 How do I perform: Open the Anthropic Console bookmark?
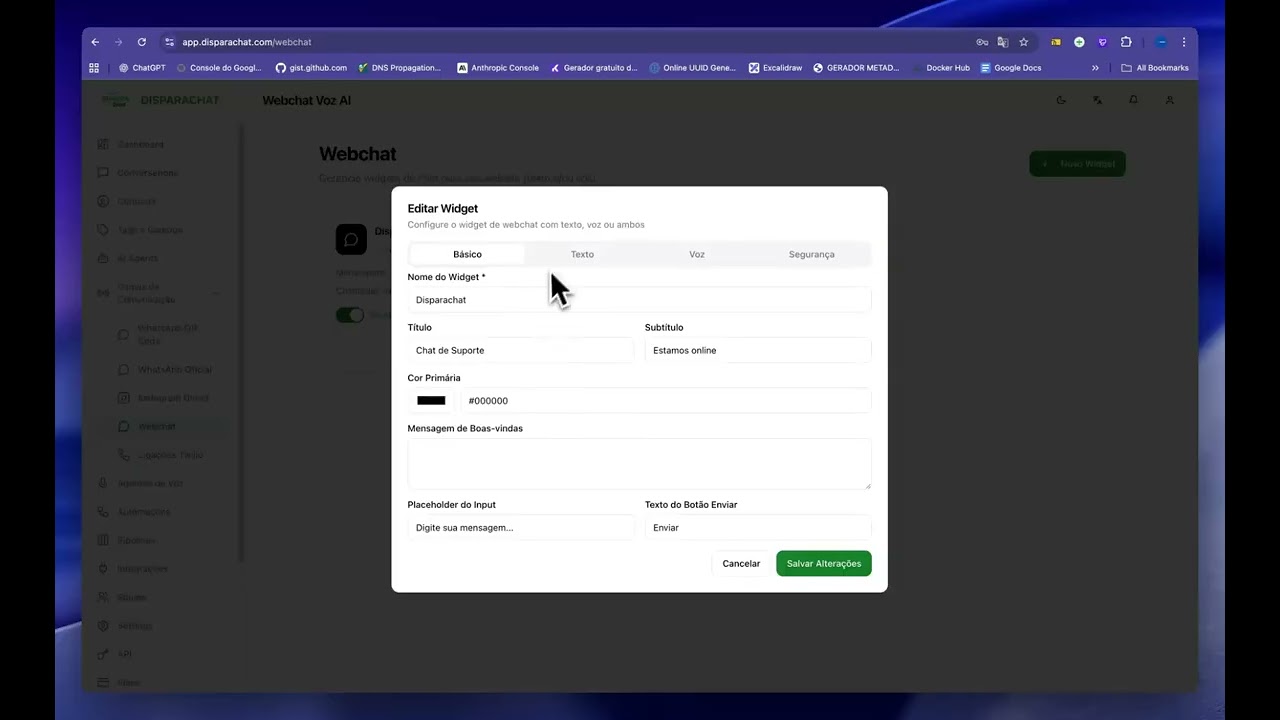[x=498, y=68]
